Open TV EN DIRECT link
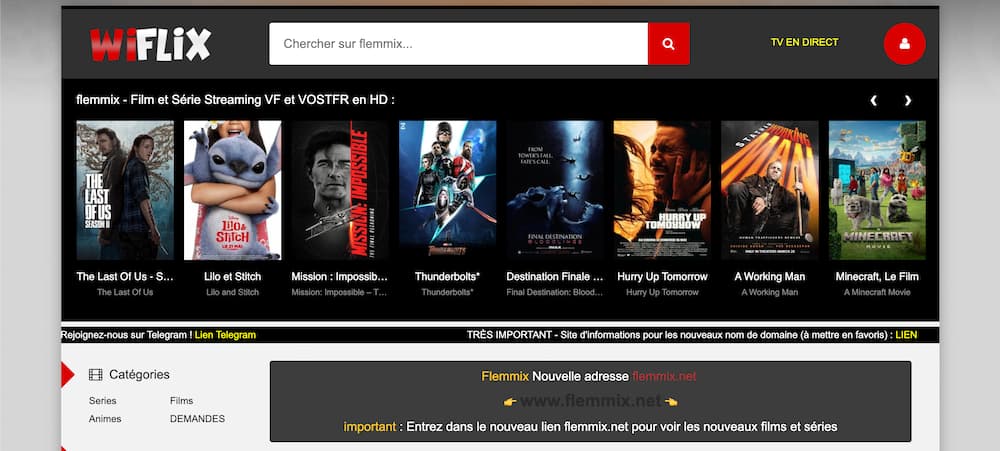The height and width of the screenshot is (451, 1000). [804, 42]
